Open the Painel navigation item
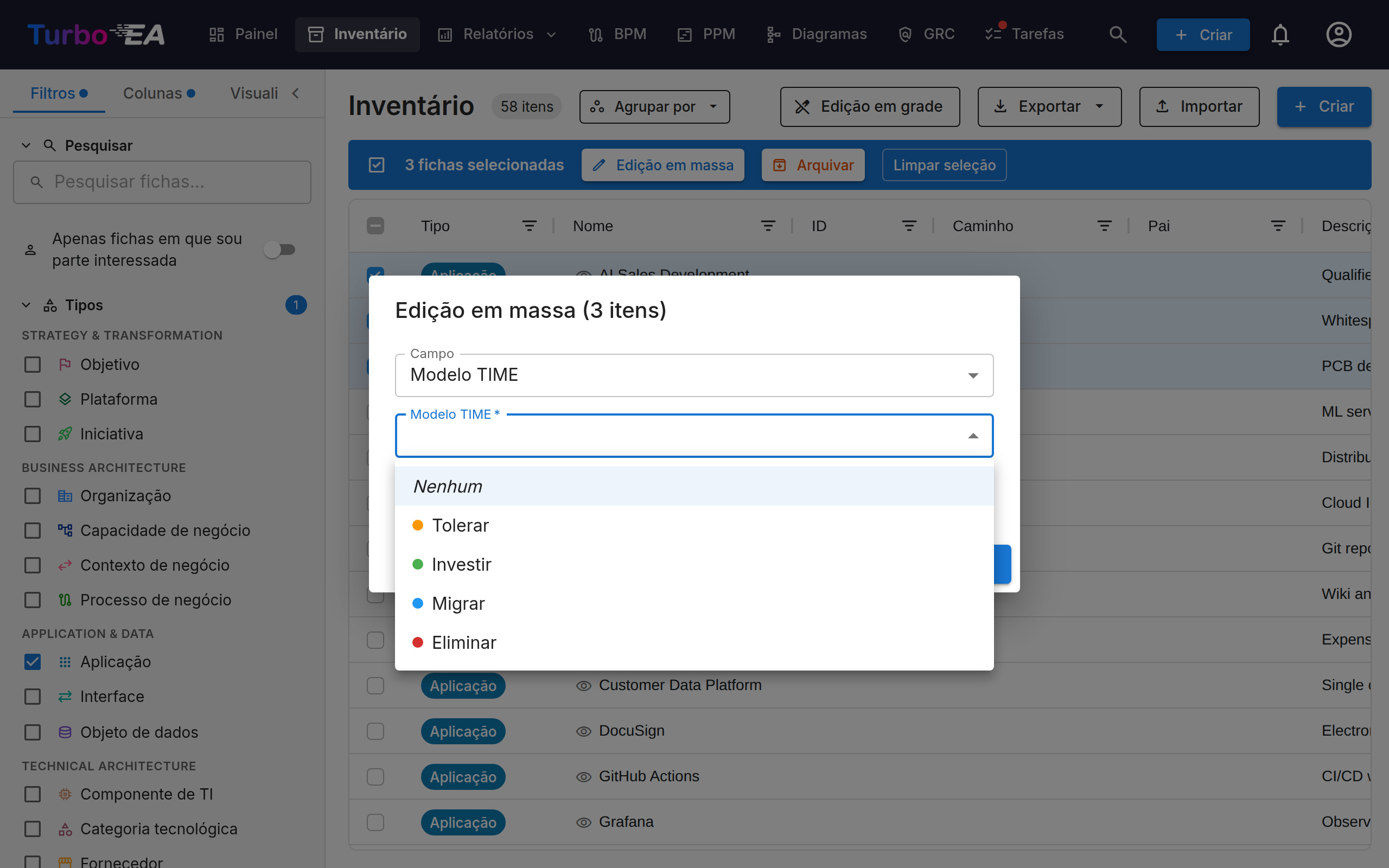 point(243,34)
